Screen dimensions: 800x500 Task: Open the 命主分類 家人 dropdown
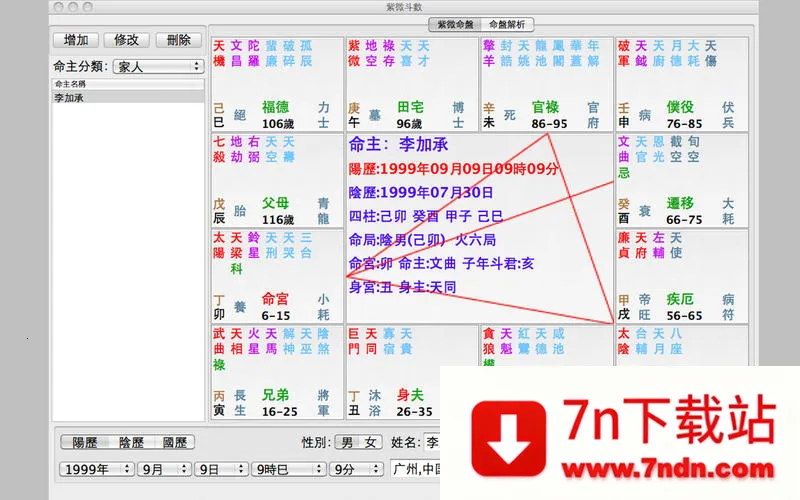(x=158, y=66)
